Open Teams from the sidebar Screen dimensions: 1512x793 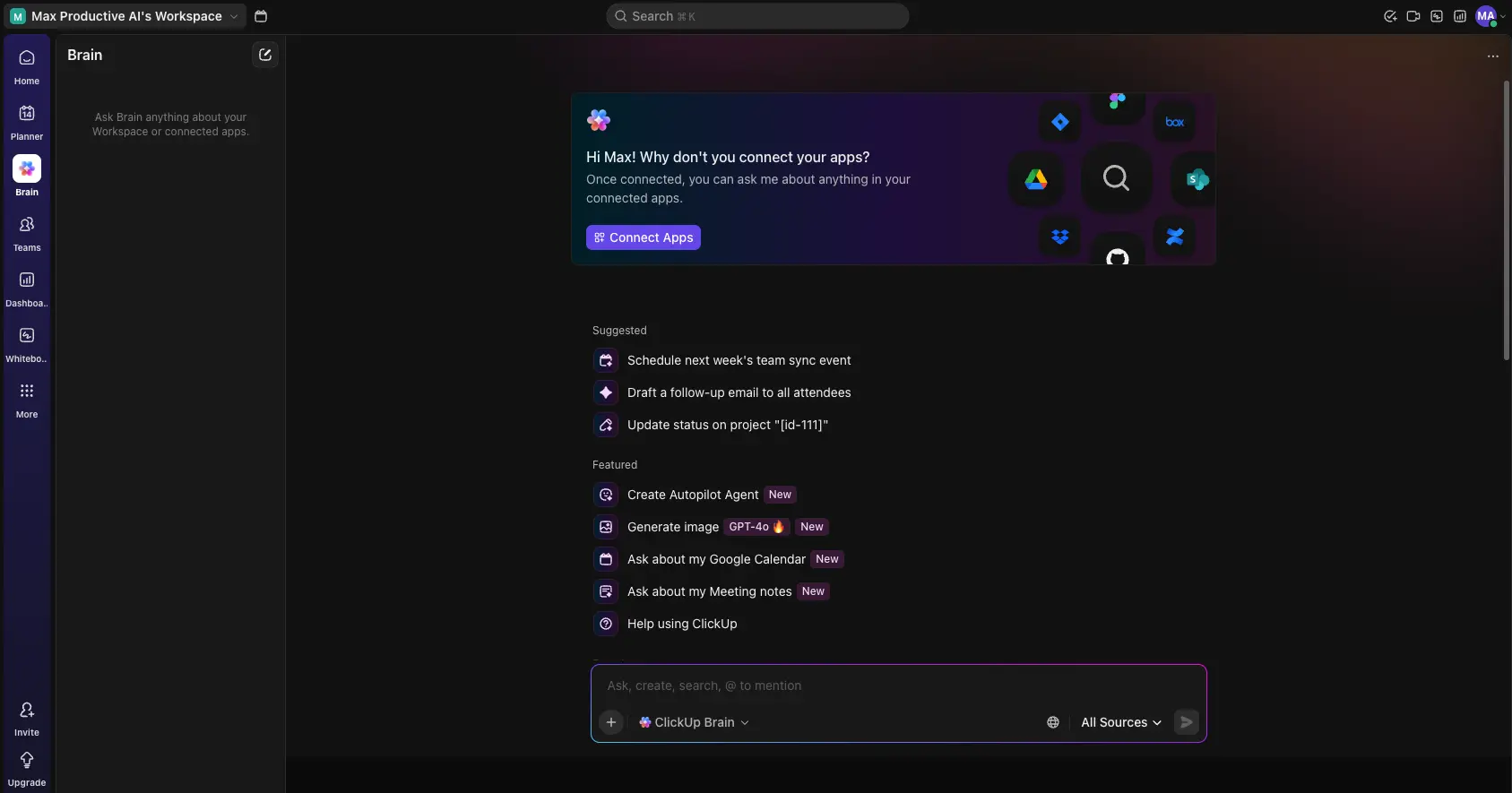click(27, 233)
